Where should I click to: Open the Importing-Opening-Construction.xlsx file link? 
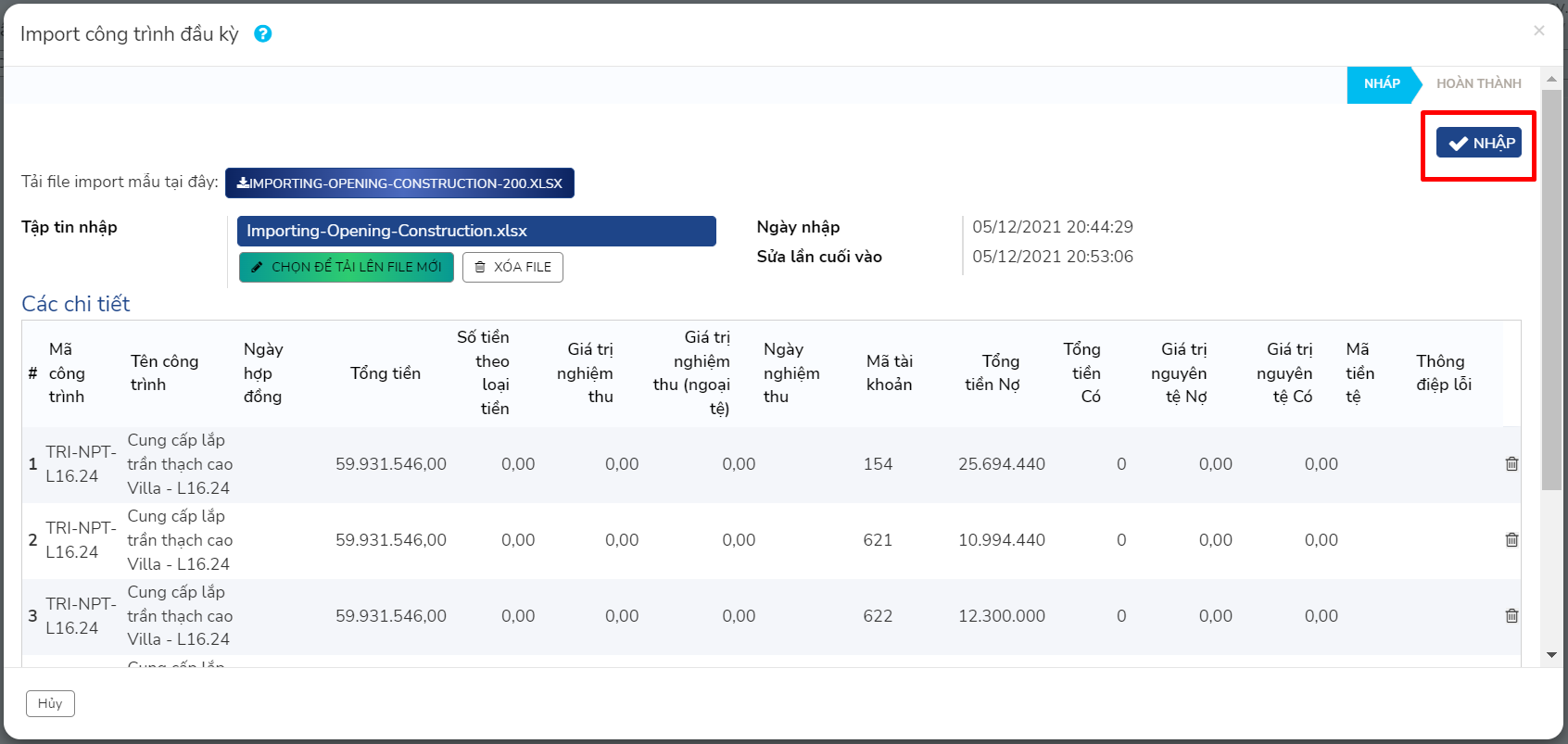[476, 231]
